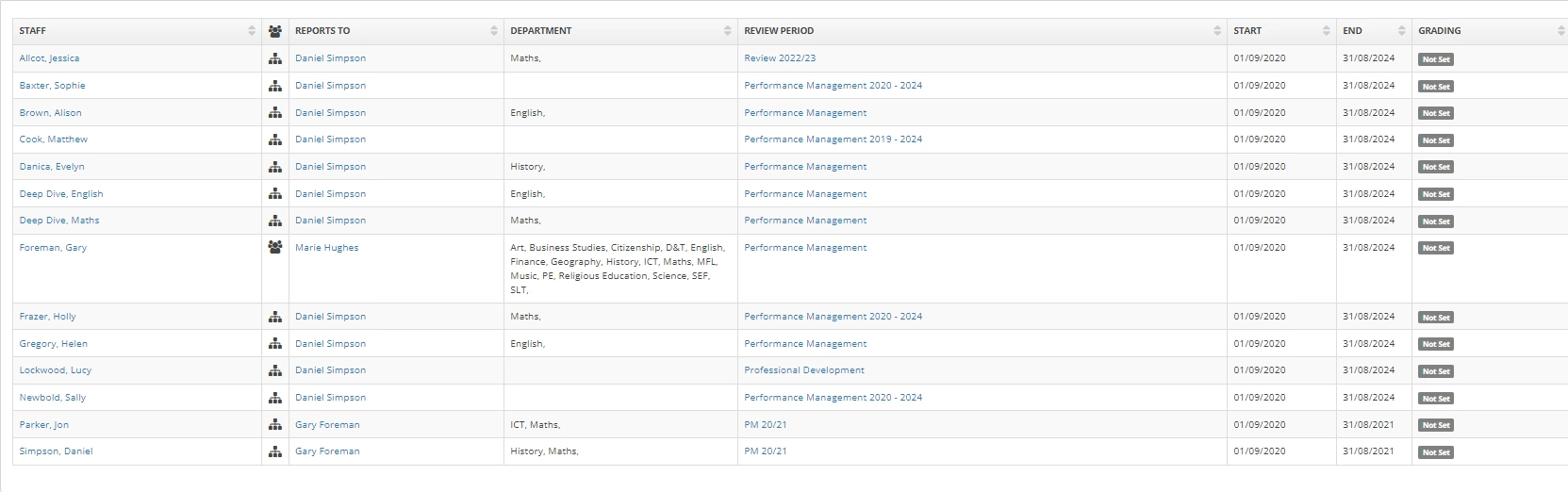Click hierarchy icon in Jon Parker row
Image resolution: width=1568 pixels, height=492 pixels.
274,425
